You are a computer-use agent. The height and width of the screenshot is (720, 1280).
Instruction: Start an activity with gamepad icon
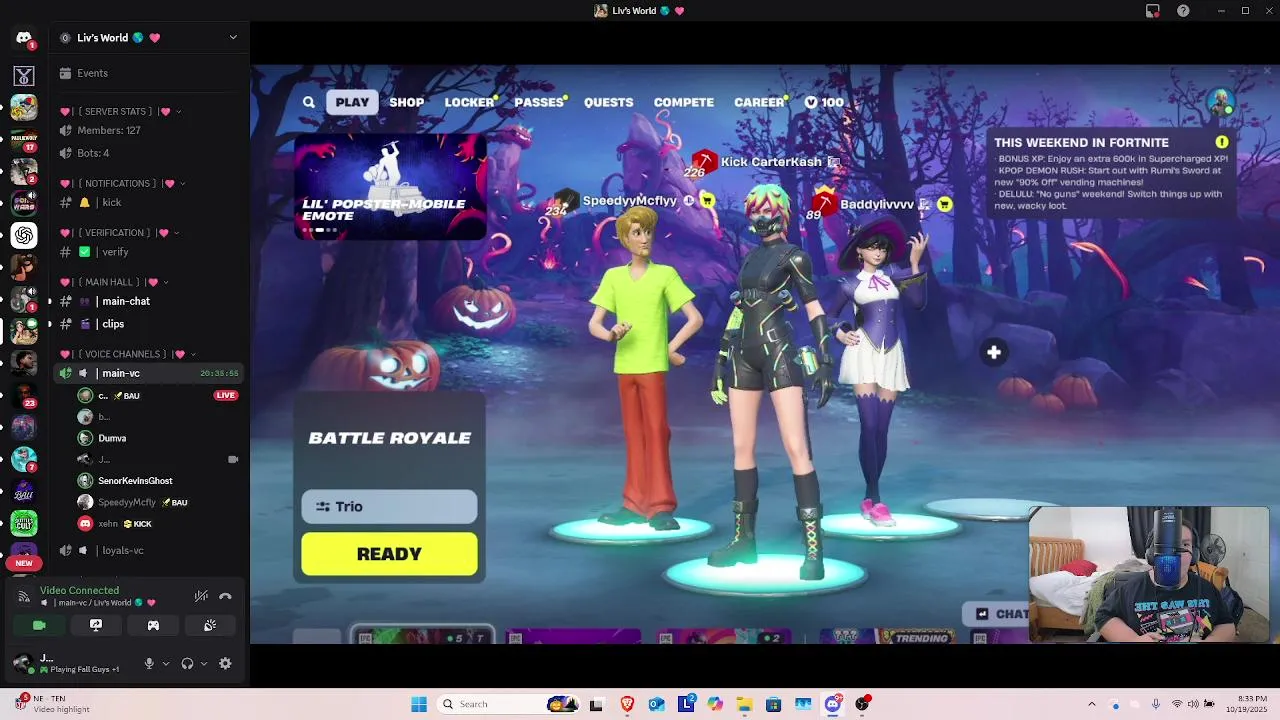tap(153, 625)
